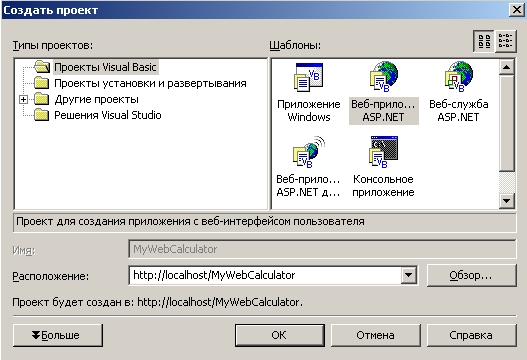Click the Консольное приложение label
Viewport: 527px width, 360px height.
click(x=383, y=186)
